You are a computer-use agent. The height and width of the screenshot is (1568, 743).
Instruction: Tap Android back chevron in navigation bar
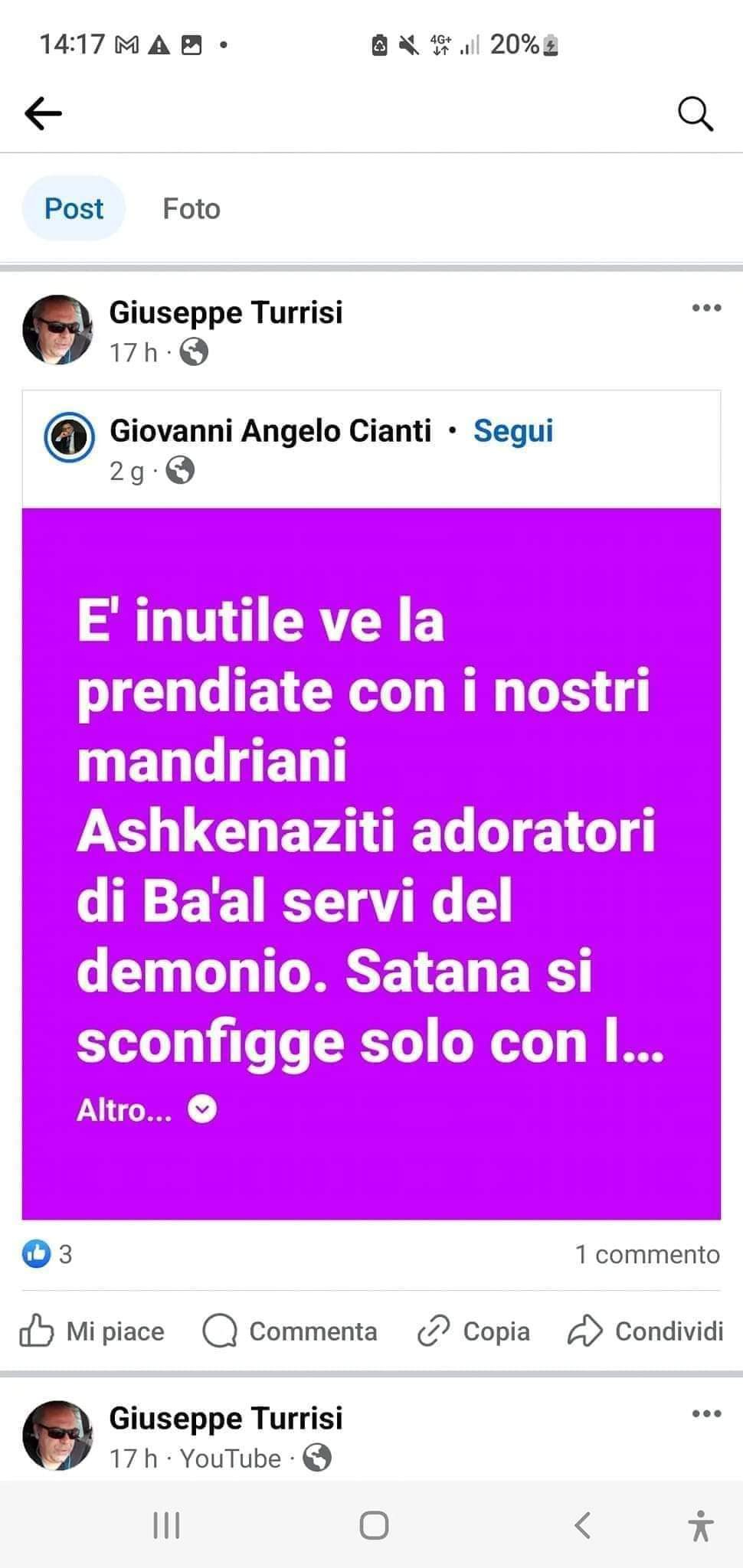[582, 1525]
